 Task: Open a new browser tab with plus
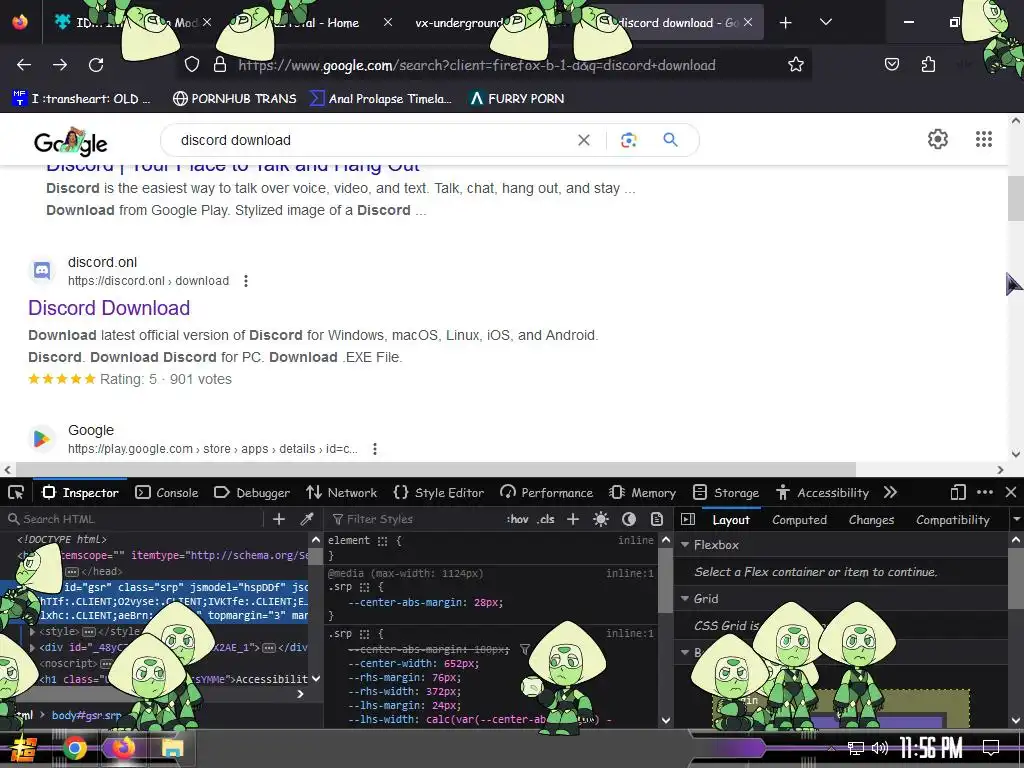pos(786,23)
